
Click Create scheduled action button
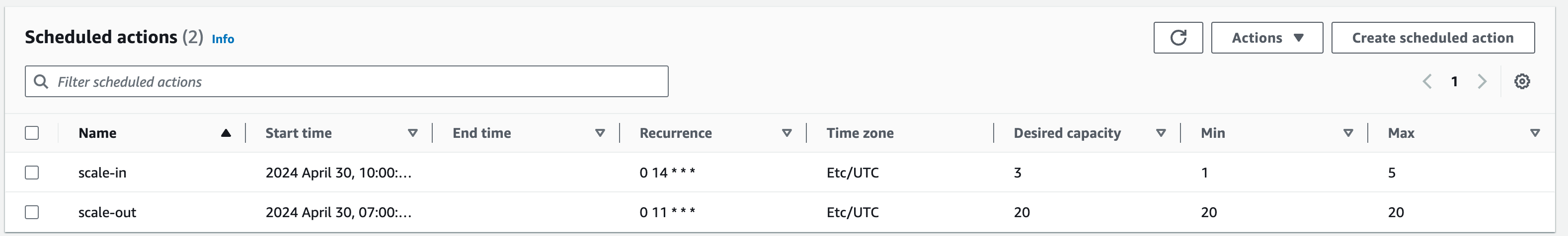(1432, 38)
